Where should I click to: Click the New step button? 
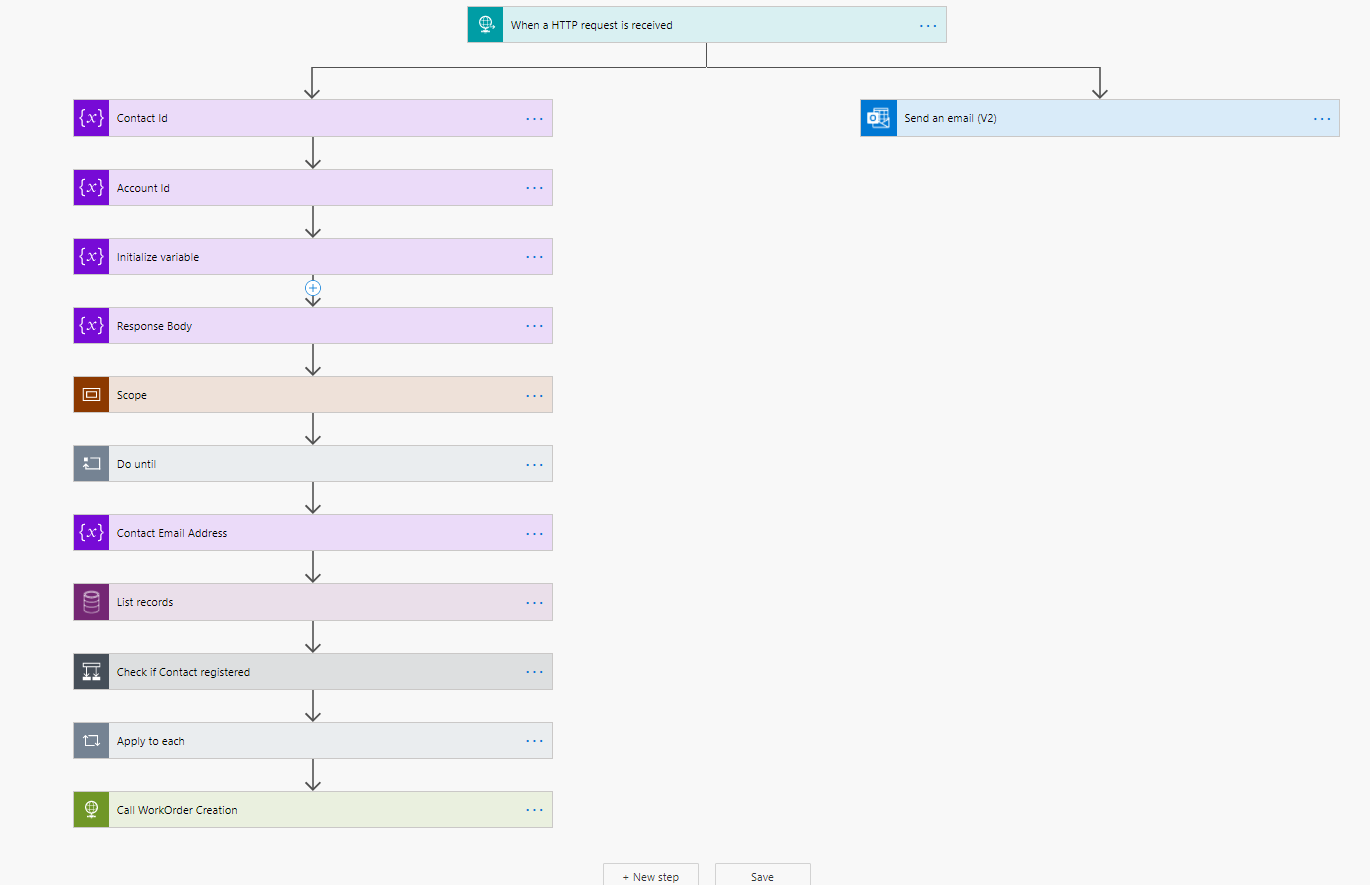point(651,876)
